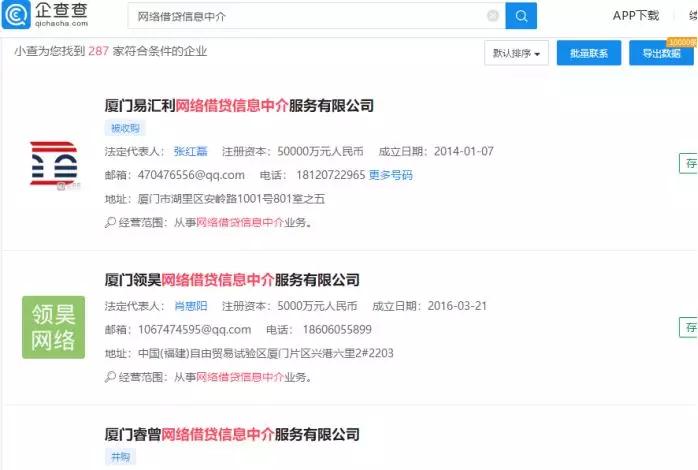Open legal representative 肖惠阳 profile
Screen dimensions: 698x470
[191, 306]
